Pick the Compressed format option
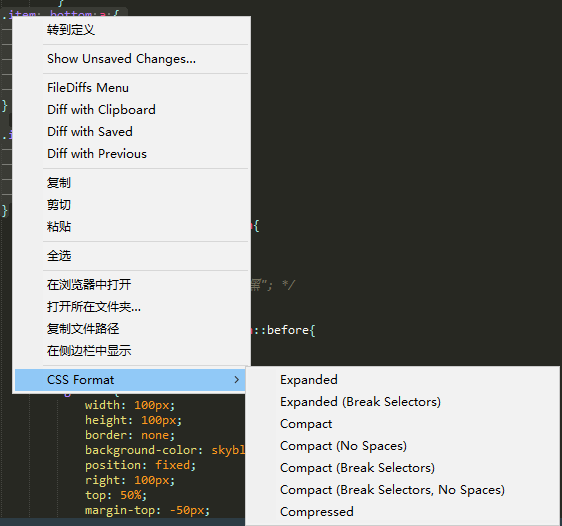 403,512
